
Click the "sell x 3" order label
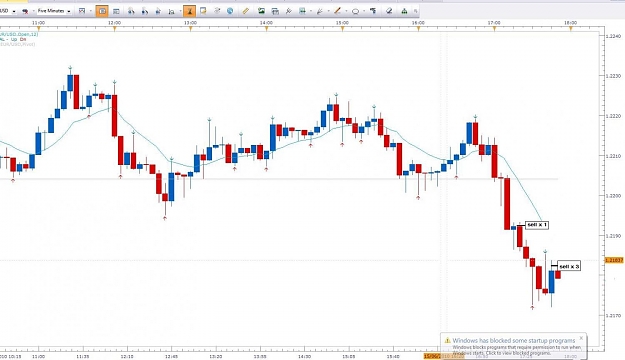[569, 266]
